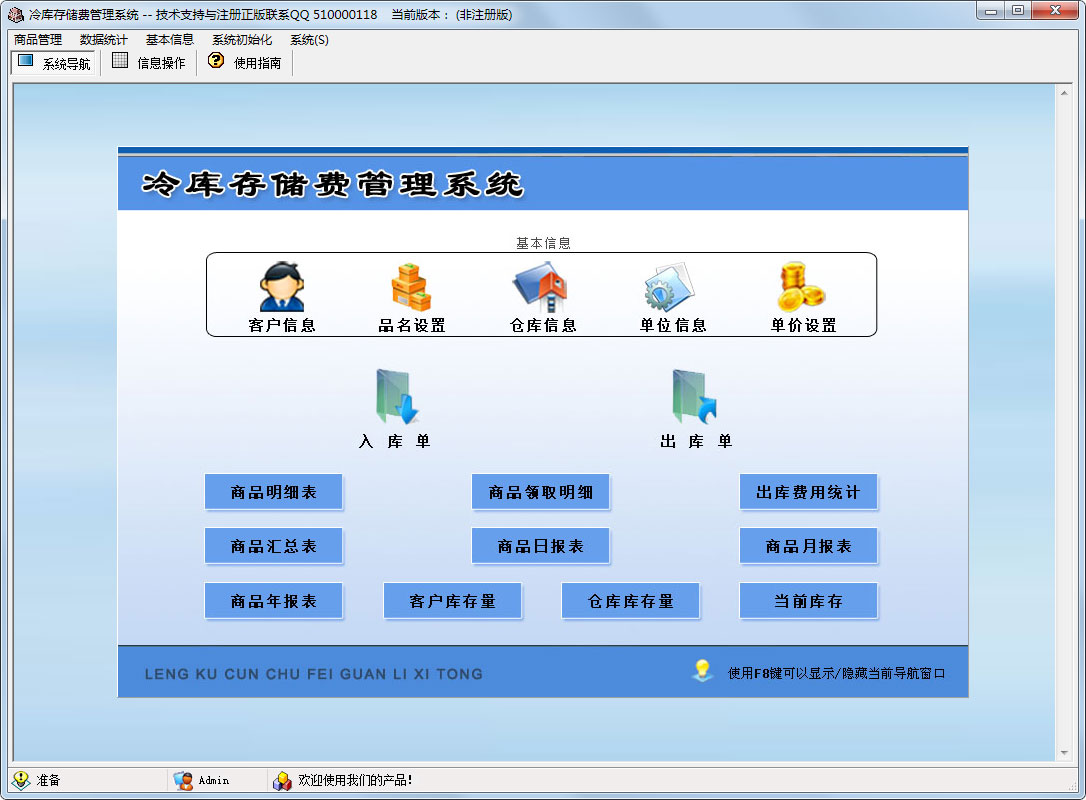Open the 单价设置 gold coins icon

[x=801, y=287]
